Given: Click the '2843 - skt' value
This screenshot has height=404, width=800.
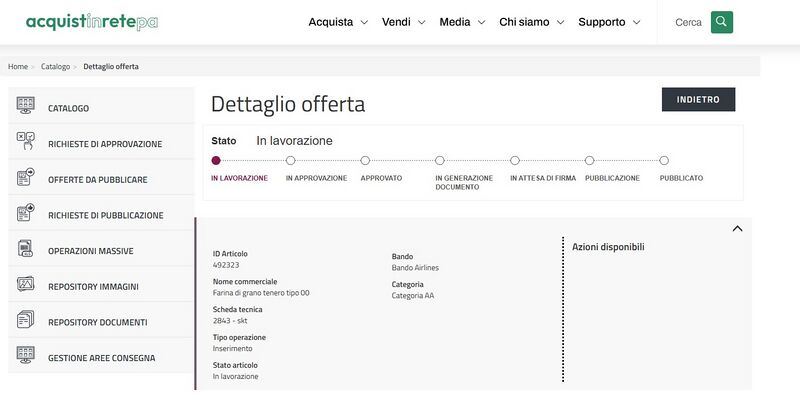Looking at the screenshot, I should [230, 320].
